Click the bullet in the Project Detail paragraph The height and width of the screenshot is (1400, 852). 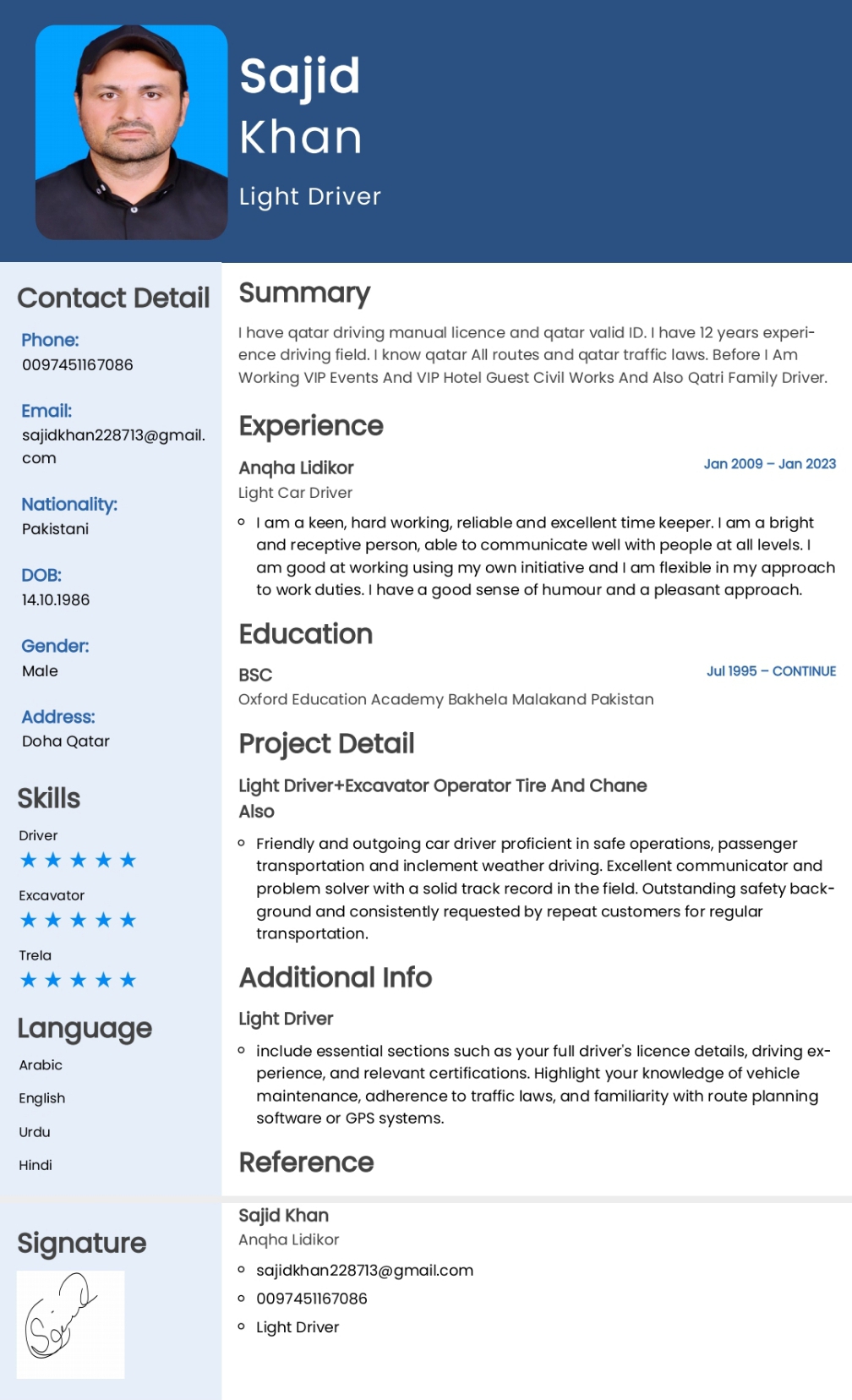pyautogui.click(x=242, y=843)
